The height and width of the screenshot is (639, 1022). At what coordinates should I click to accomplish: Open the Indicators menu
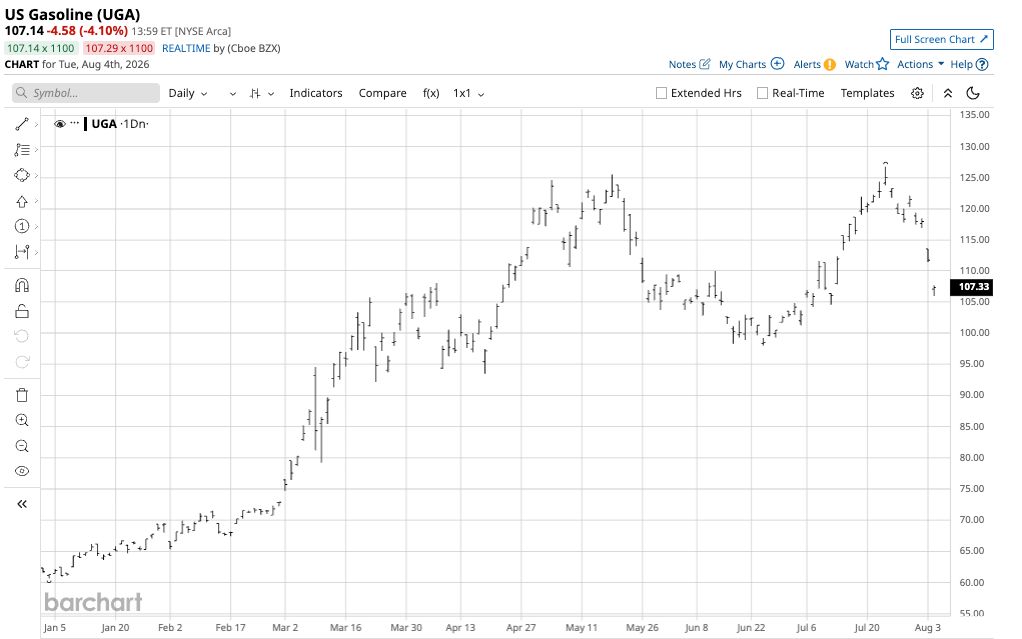(x=315, y=93)
